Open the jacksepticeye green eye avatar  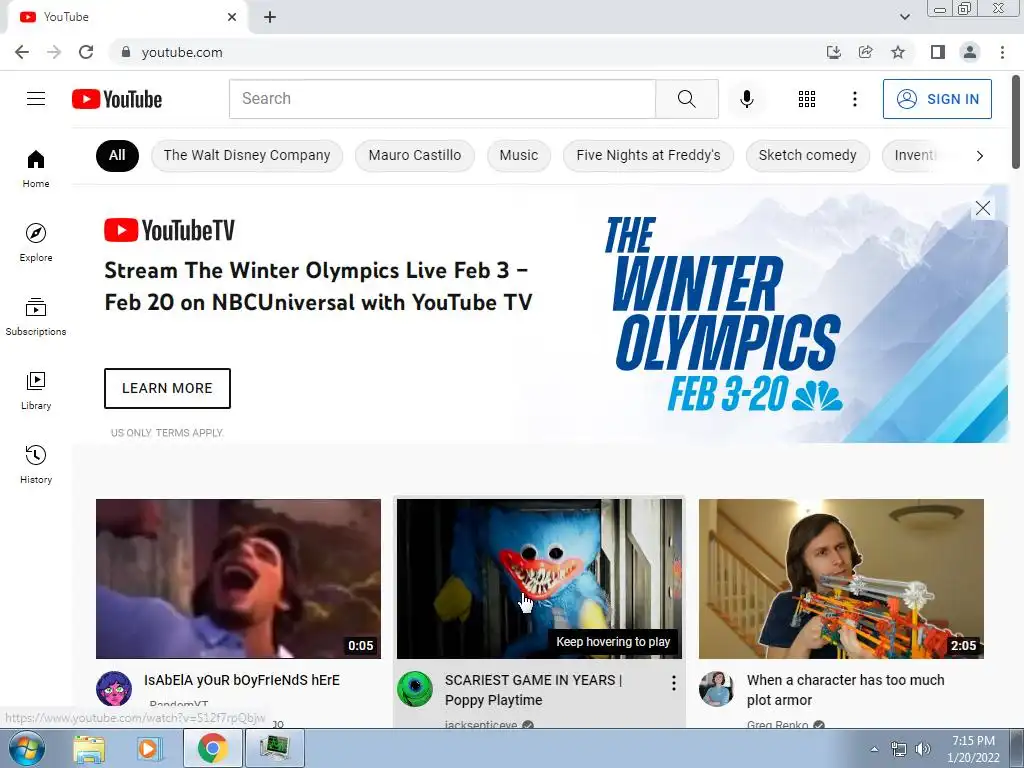click(415, 689)
